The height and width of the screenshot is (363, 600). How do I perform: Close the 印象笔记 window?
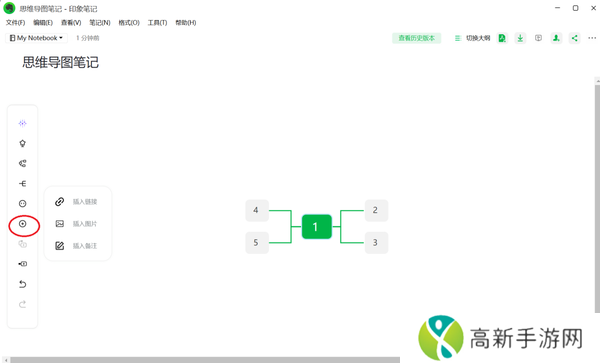point(593,8)
